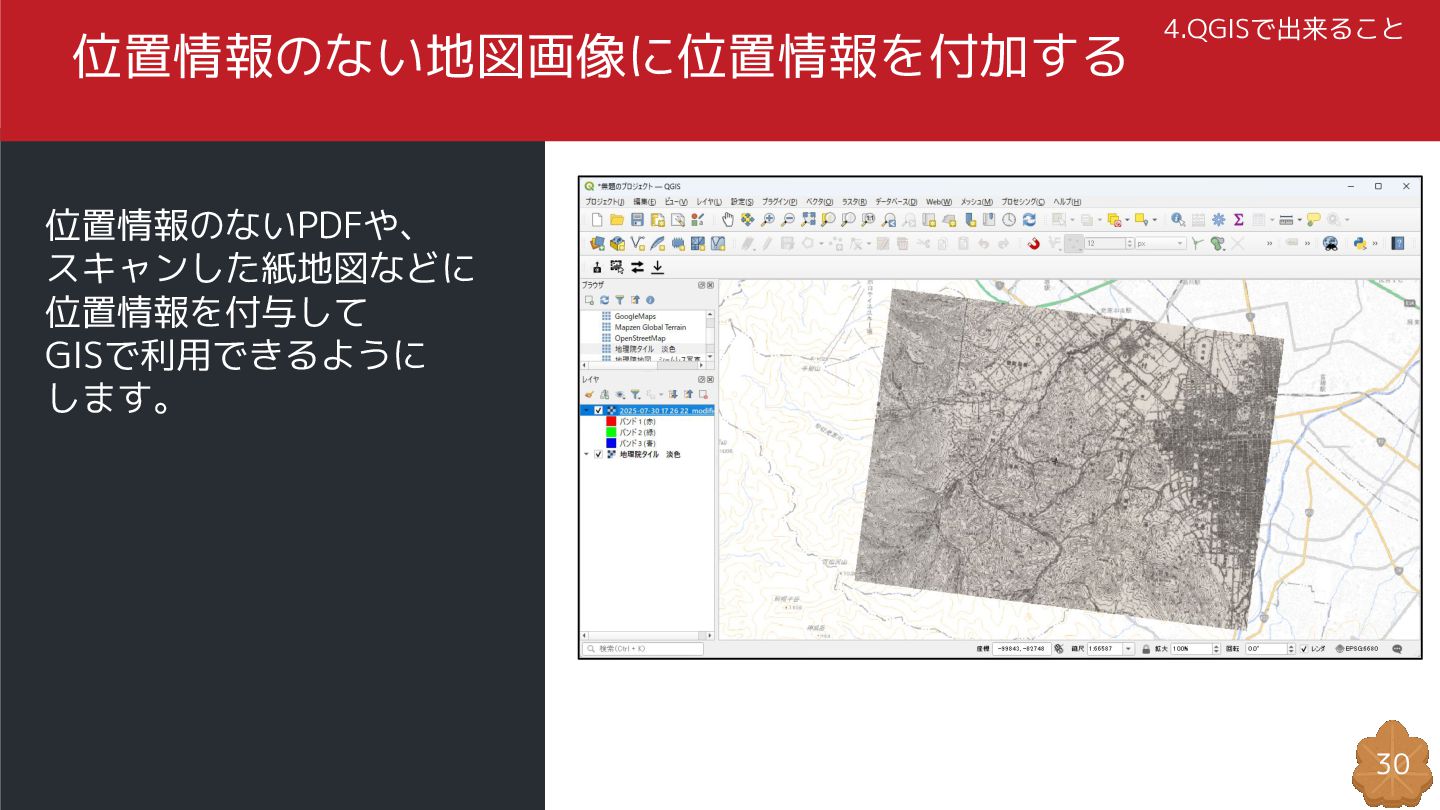This screenshot has width=1440, height=810.
Task: Select Mapzen Global Terrain in Browser
Action: [x=650, y=327]
